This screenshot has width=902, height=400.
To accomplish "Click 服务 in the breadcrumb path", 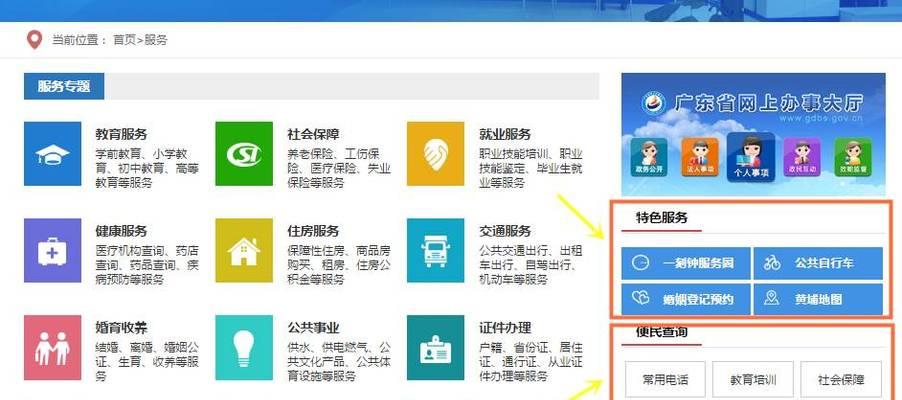I will tap(155, 40).
